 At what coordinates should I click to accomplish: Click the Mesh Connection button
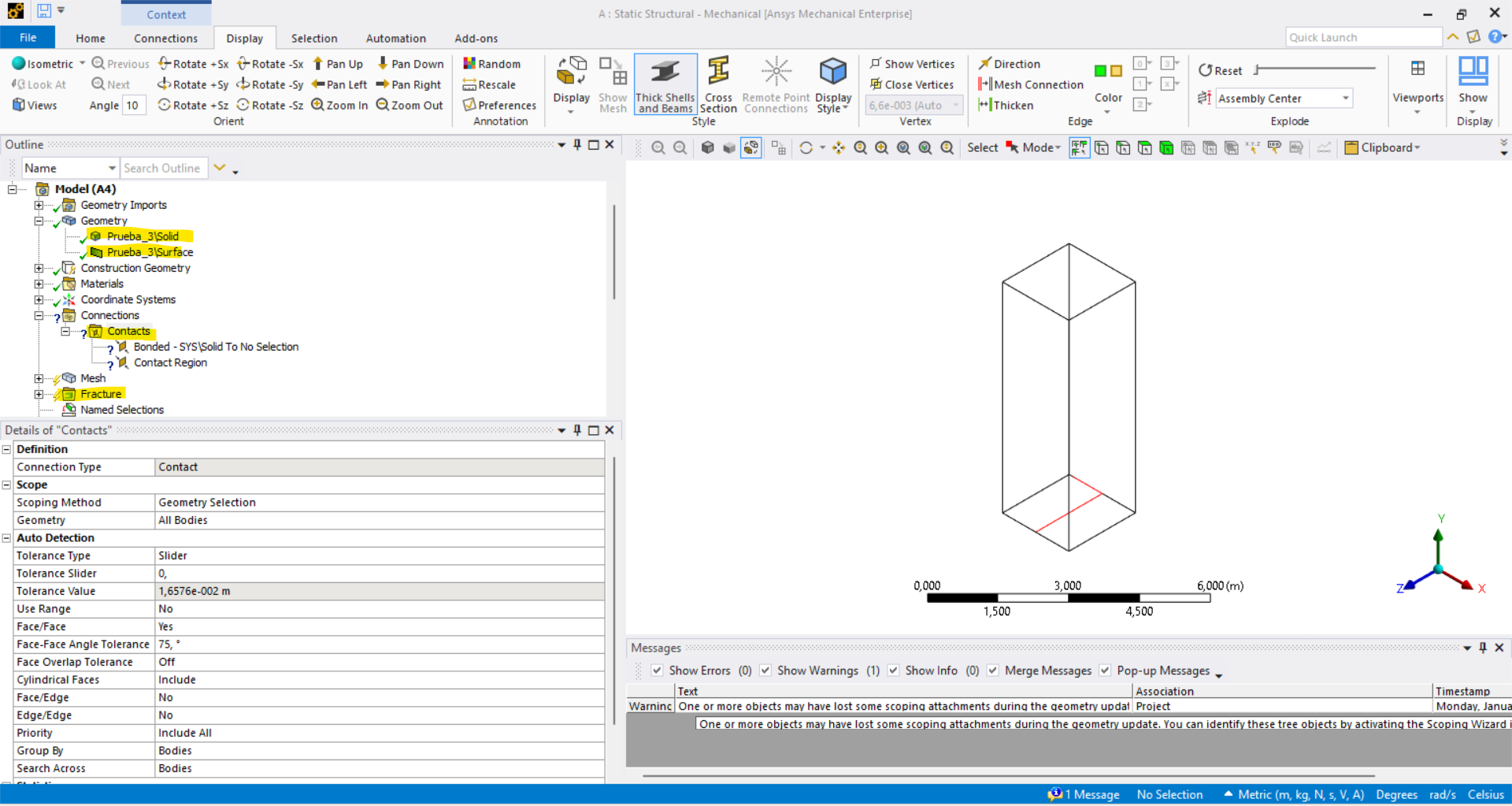[x=1031, y=84]
